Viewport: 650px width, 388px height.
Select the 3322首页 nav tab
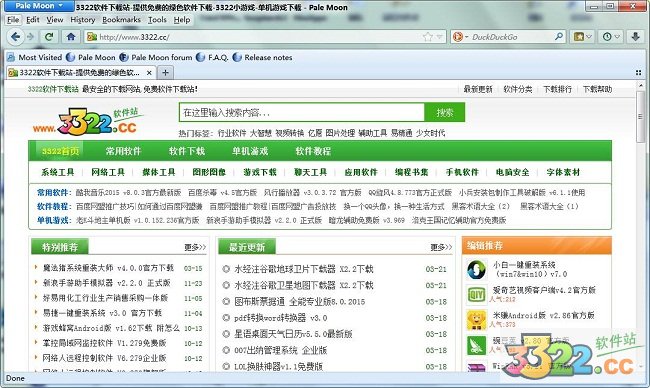60,151
